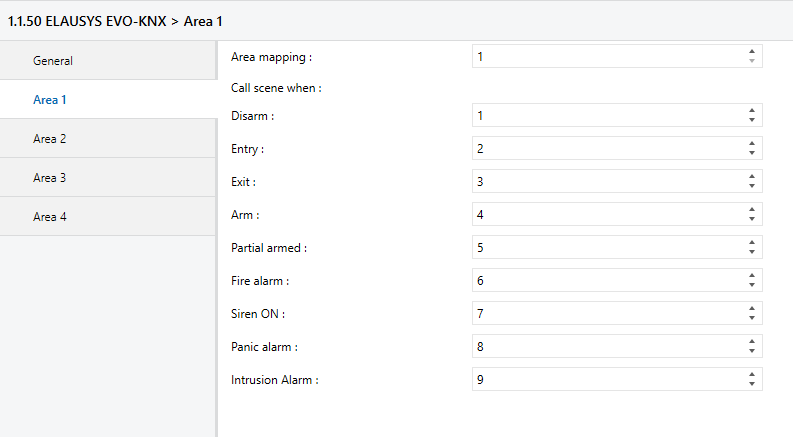793x437 pixels.
Task: Raise the Arm scene number by one
Action: [752, 209]
